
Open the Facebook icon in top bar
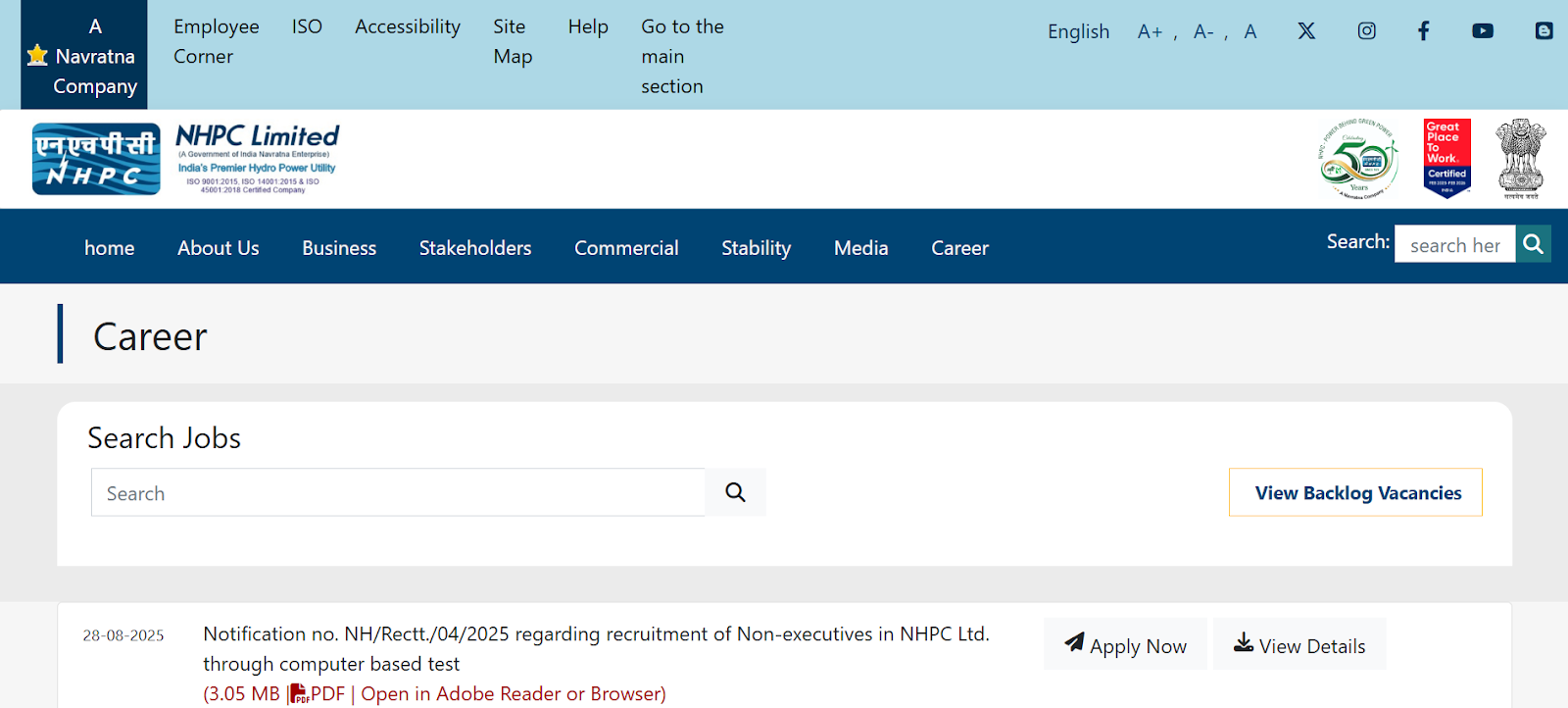click(1424, 31)
